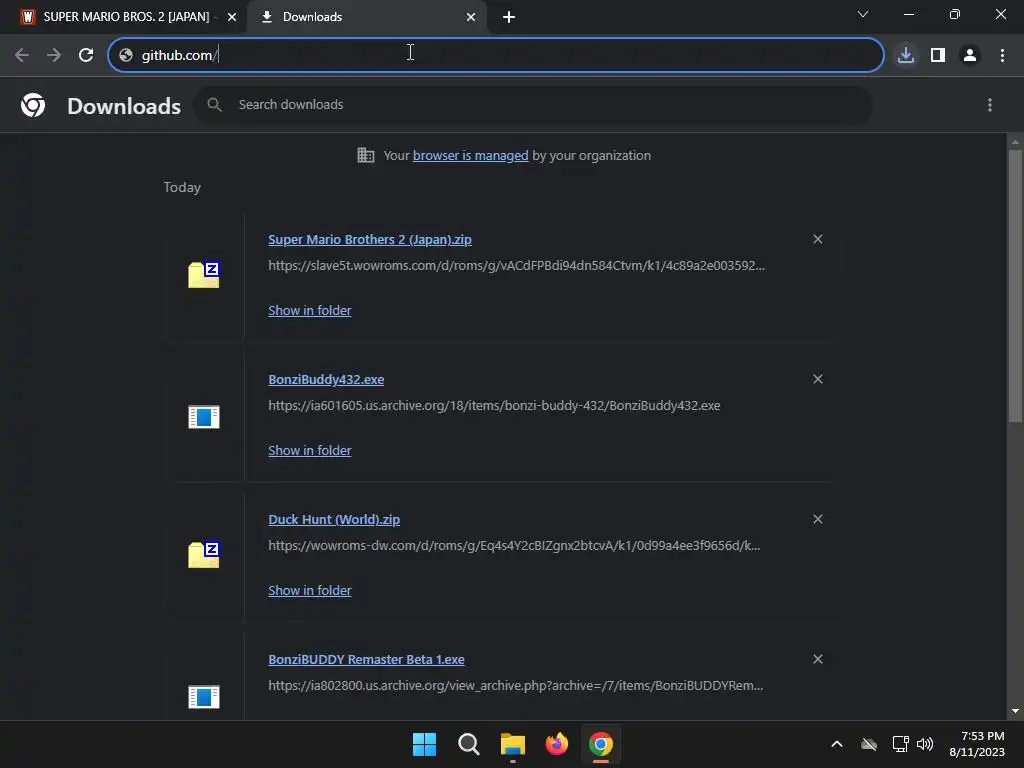Show hidden system tray icons

(x=837, y=744)
